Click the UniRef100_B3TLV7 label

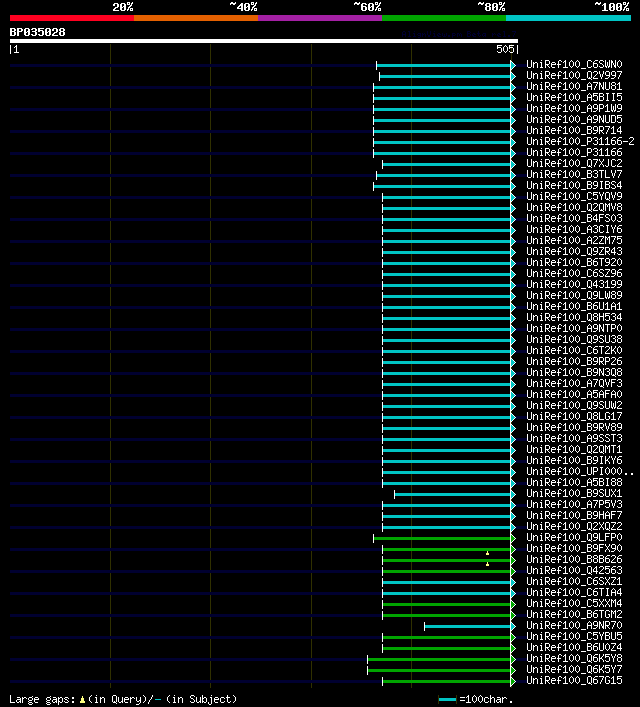click(574, 174)
